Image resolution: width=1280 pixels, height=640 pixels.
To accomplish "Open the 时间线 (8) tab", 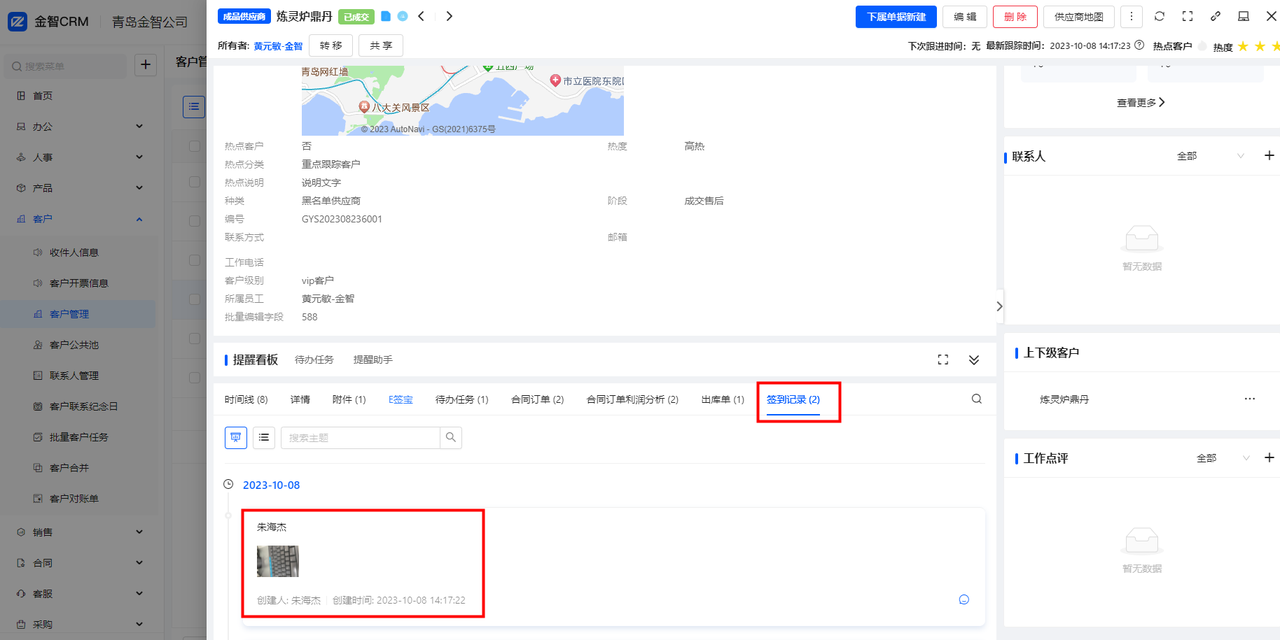I will [x=246, y=400].
